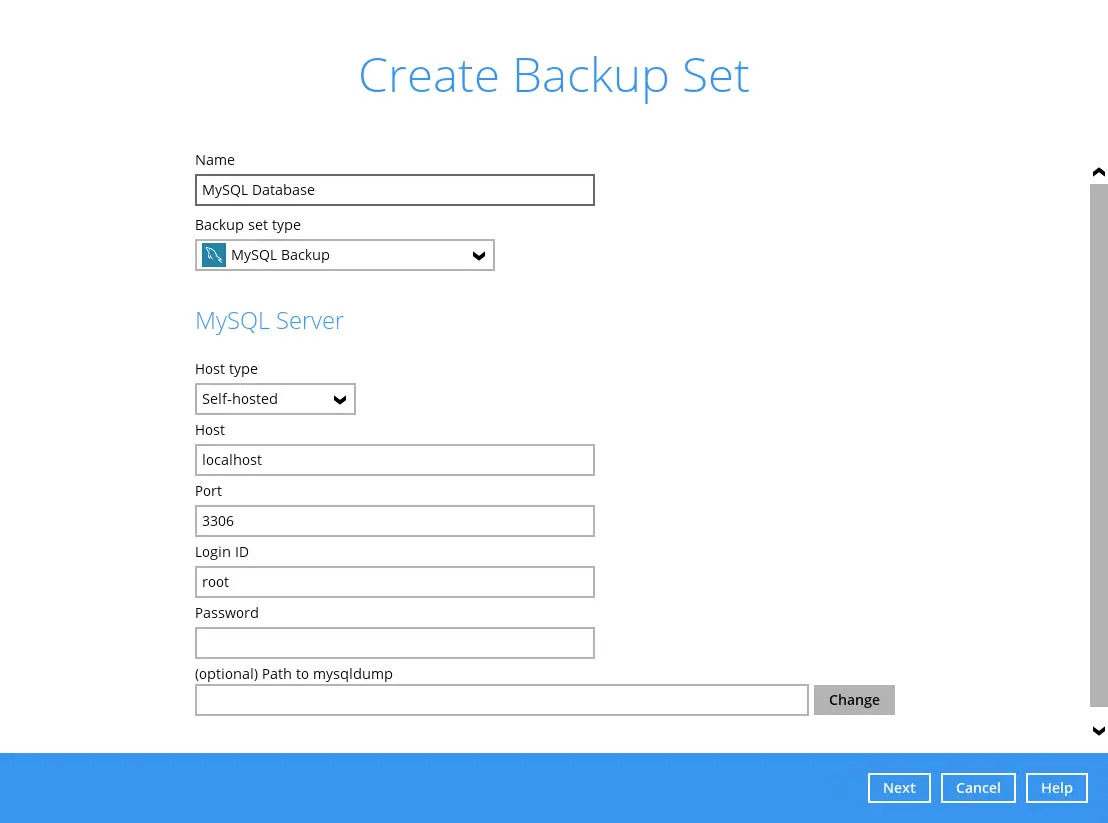This screenshot has height=823, width=1108.
Task: Select the 'MySQL Backup' combo box text
Action: pyautogui.click(x=280, y=255)
